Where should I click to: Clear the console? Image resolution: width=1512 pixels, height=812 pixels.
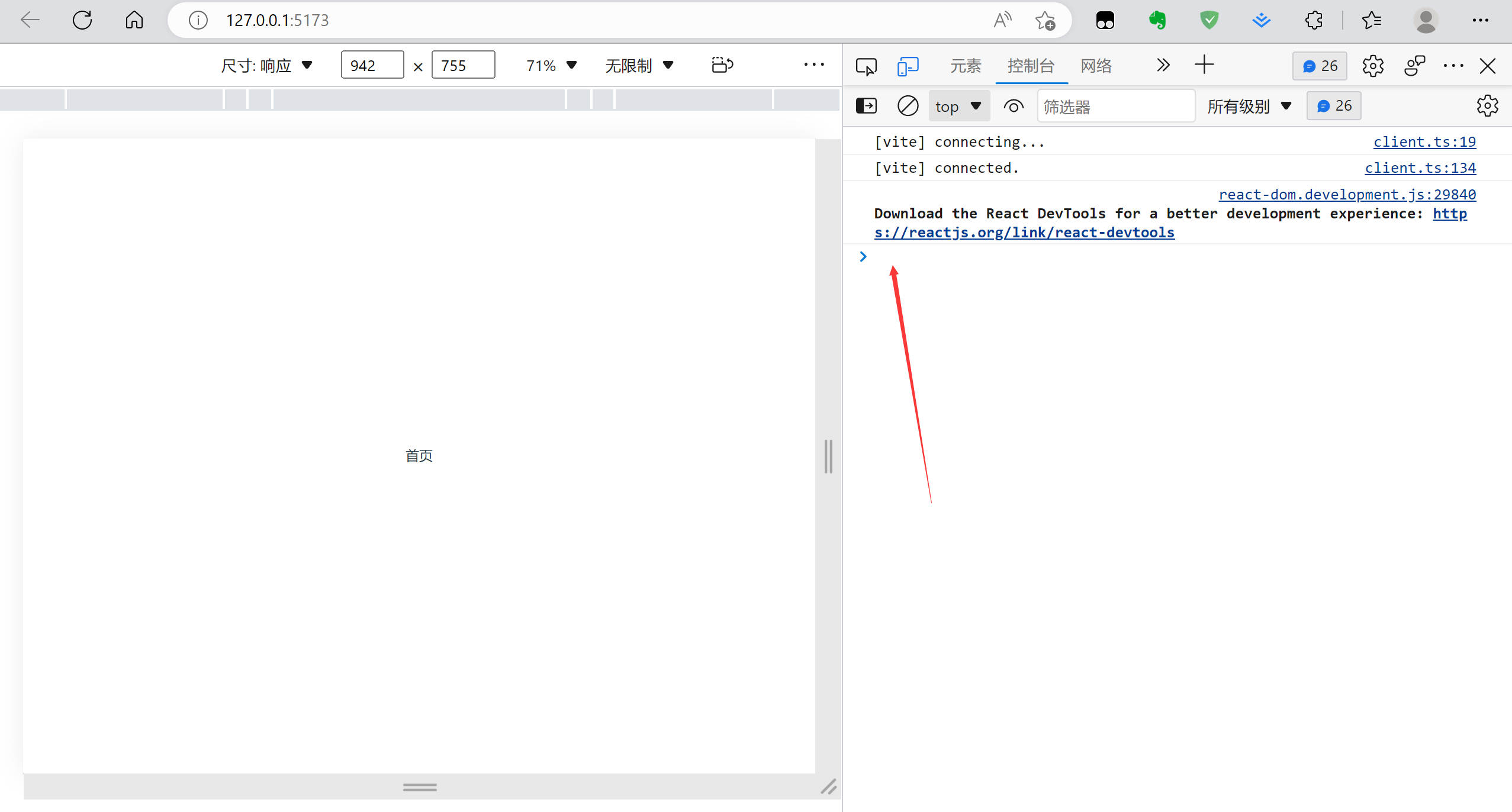tap(908, 106)
